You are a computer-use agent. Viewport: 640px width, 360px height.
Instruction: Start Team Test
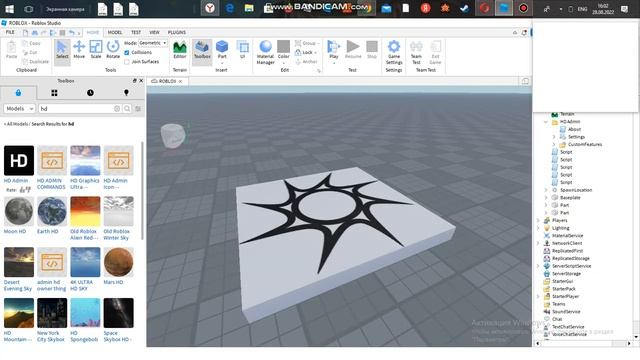(x=416, y=52)
